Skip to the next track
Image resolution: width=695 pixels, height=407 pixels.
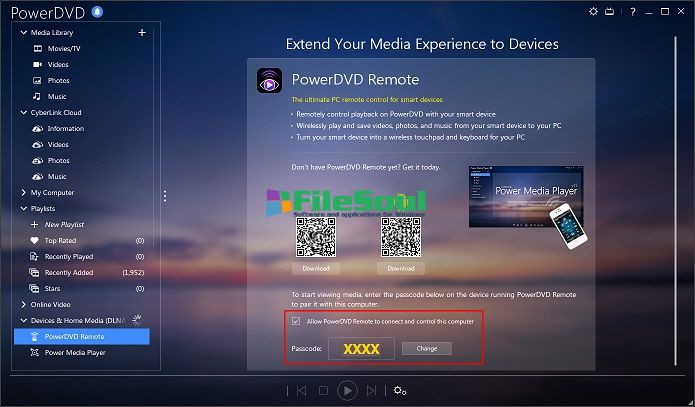(x=372, y=390)
